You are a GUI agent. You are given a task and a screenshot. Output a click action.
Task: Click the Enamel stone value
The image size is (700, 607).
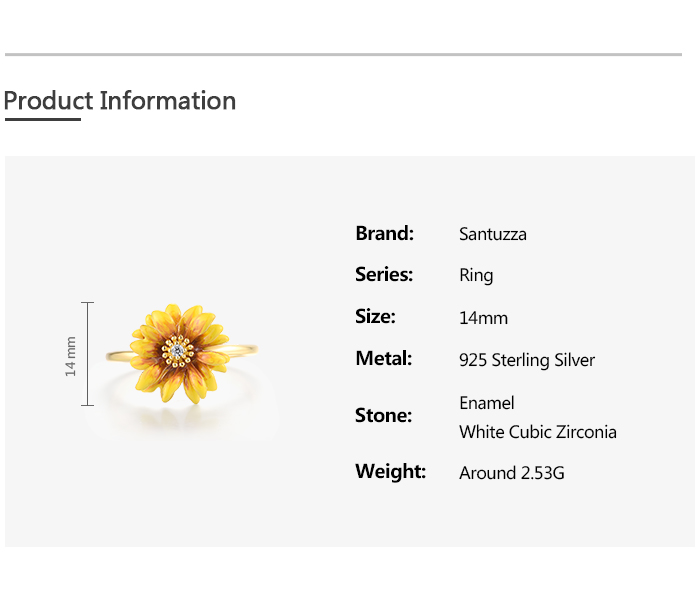[x=487, y=403]
